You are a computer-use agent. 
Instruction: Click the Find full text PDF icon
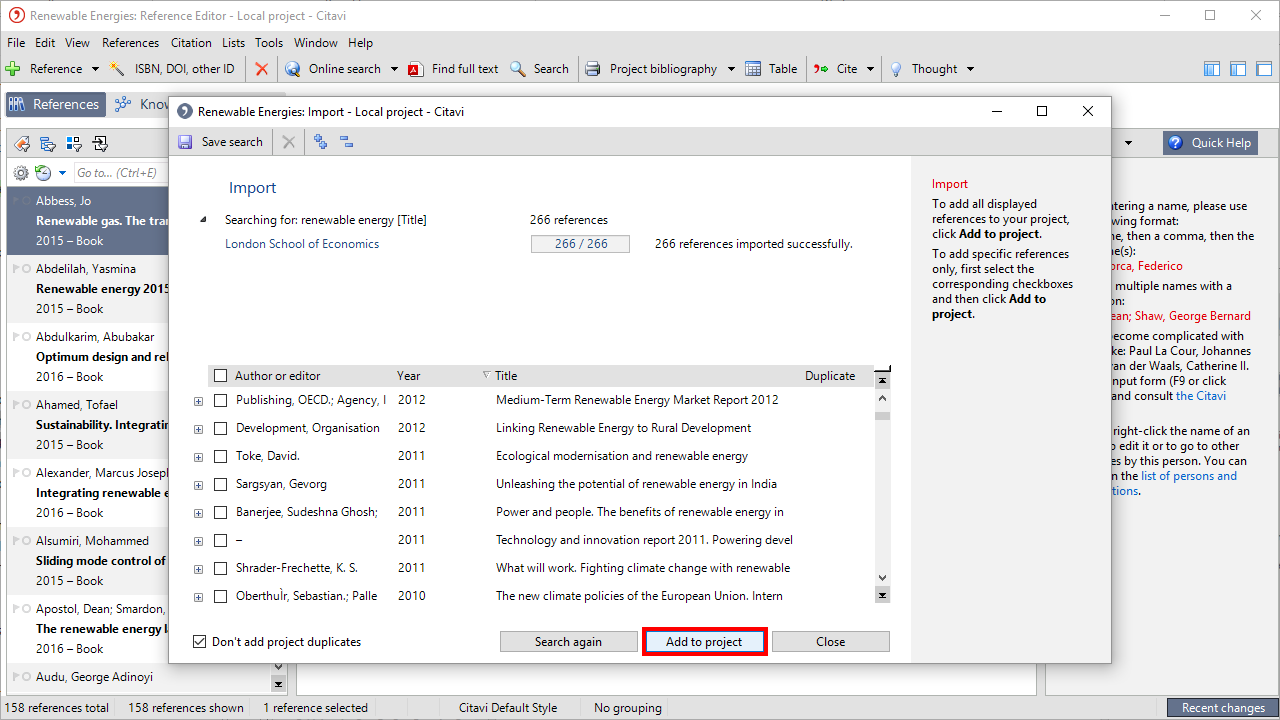416,69
